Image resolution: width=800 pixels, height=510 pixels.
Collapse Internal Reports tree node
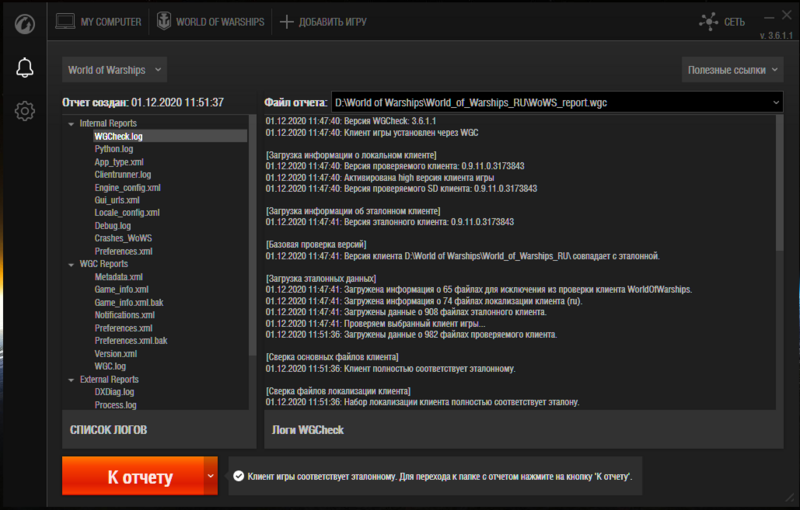coord(71,124)
